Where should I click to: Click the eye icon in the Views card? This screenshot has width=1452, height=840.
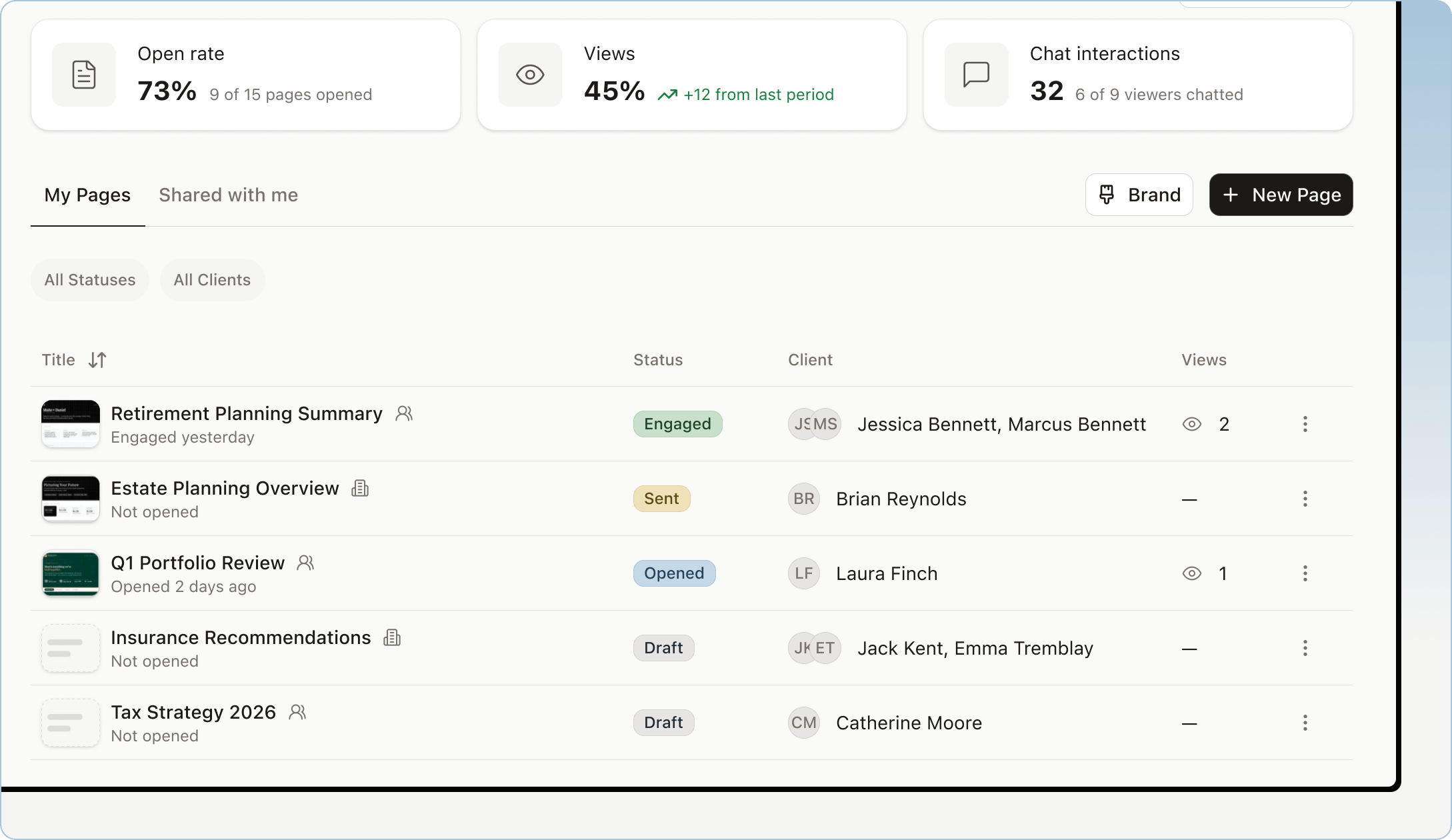pos(530,75)
